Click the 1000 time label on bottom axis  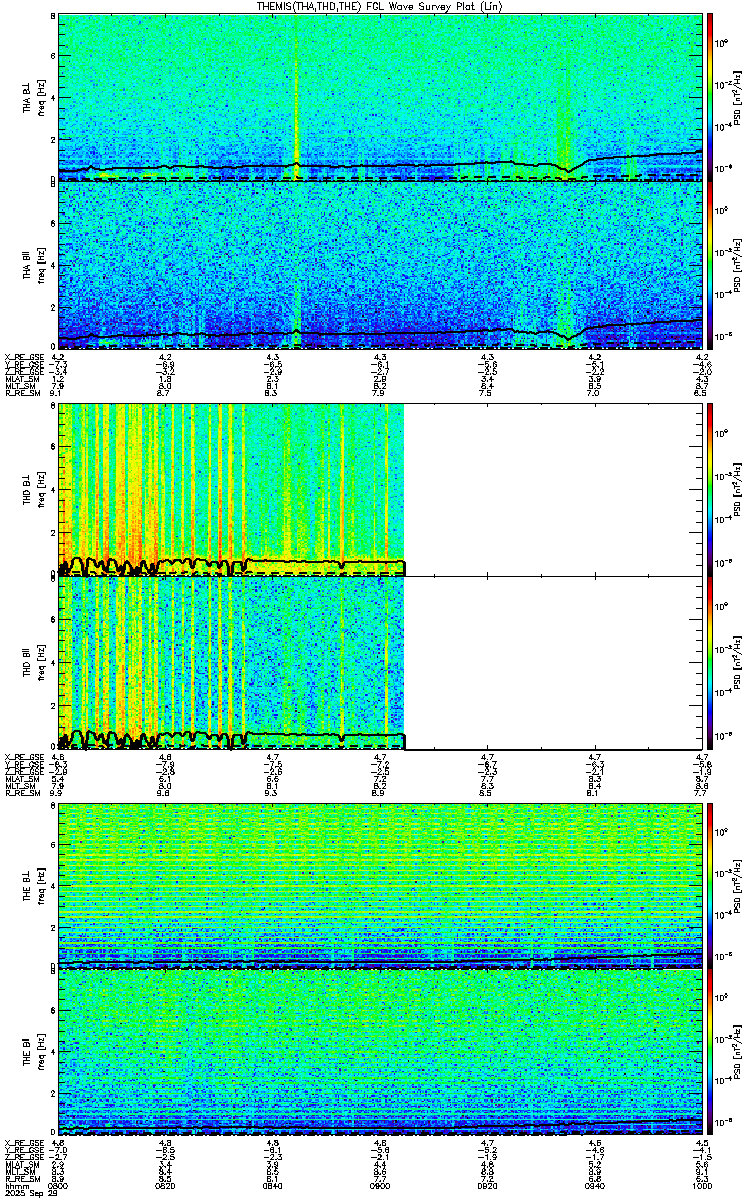703,1179
